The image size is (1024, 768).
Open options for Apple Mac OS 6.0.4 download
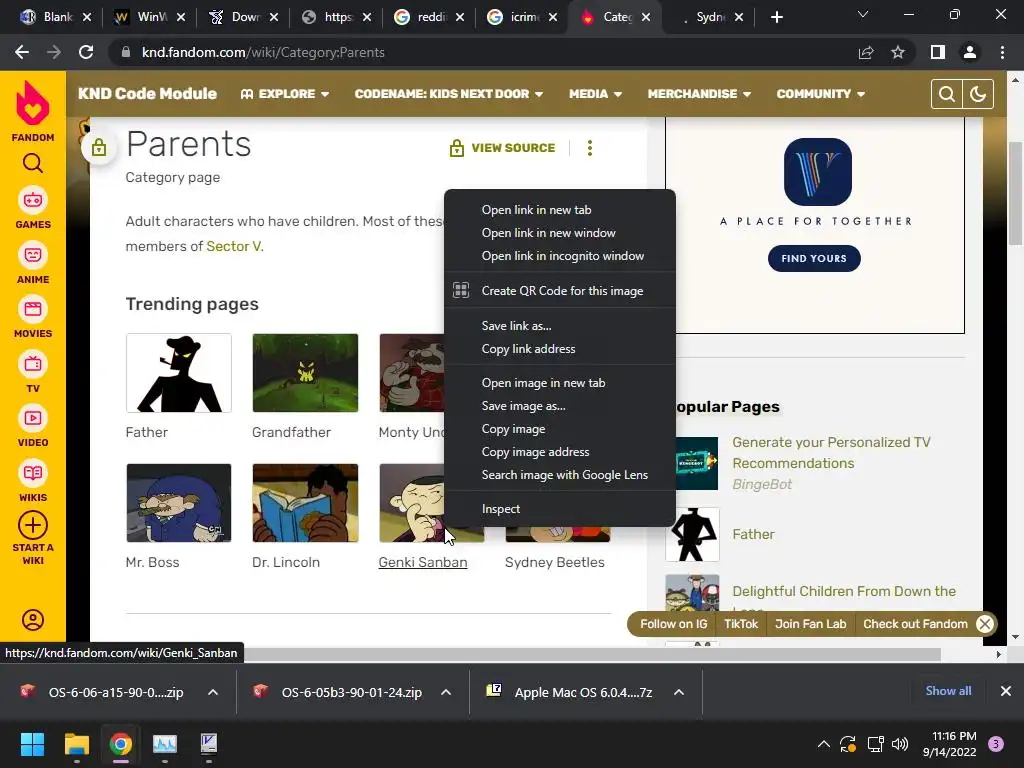click(x=679, y=692)
